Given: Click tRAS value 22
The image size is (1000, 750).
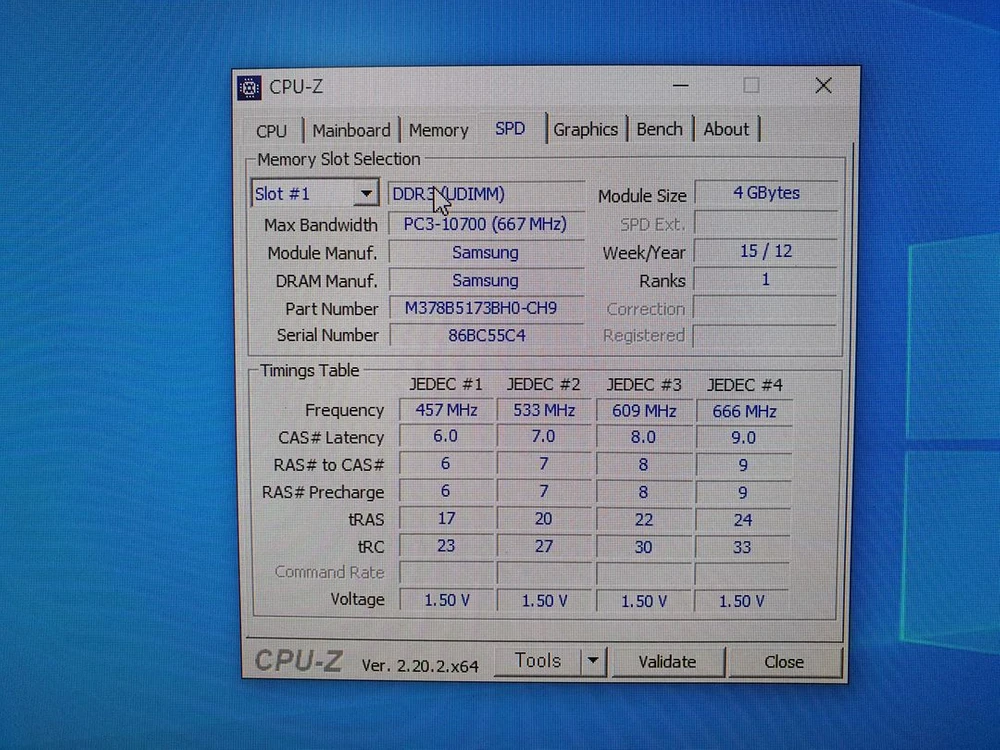Looking at the screenshot, I should click(x=643, y=520).
